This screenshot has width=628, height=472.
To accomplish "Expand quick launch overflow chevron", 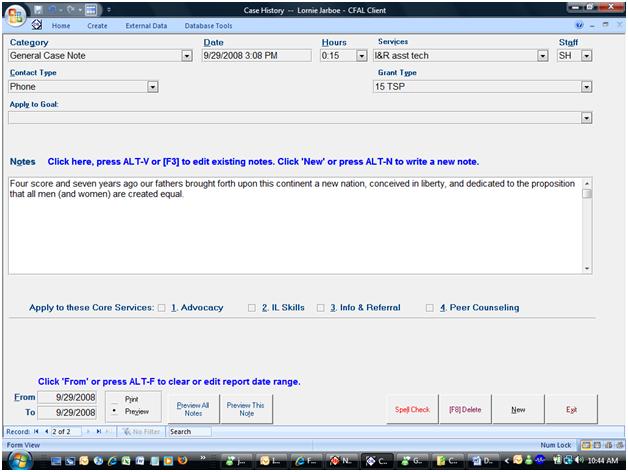I will [203, 458].
